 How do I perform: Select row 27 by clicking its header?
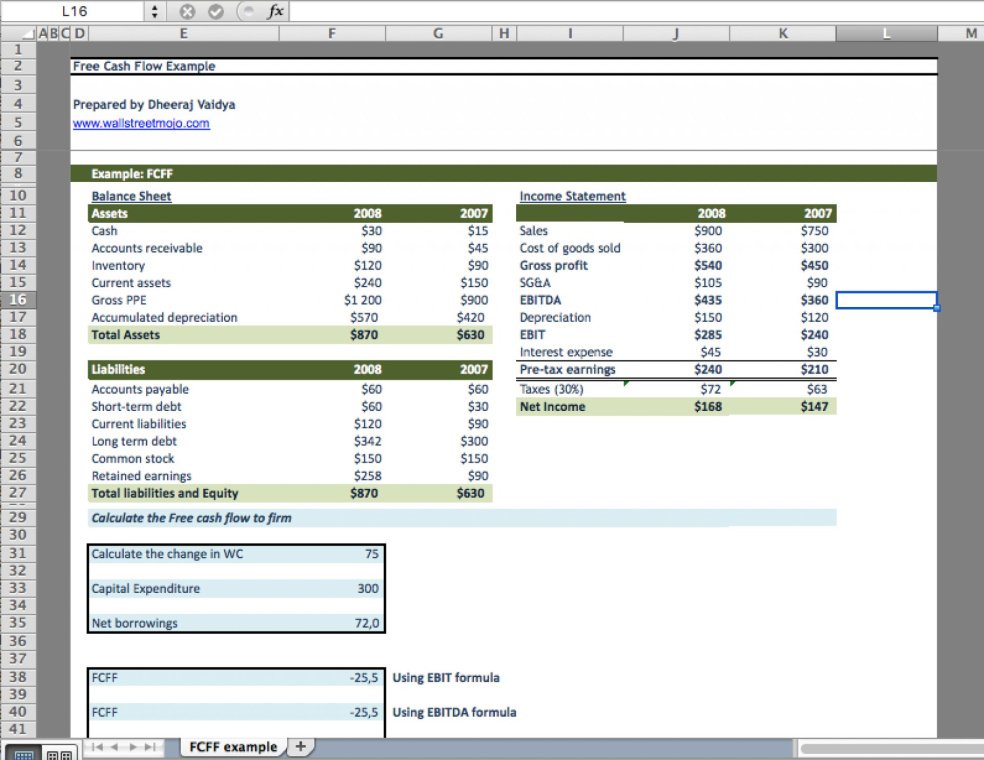pyautogui.click(x=18, y=493)
